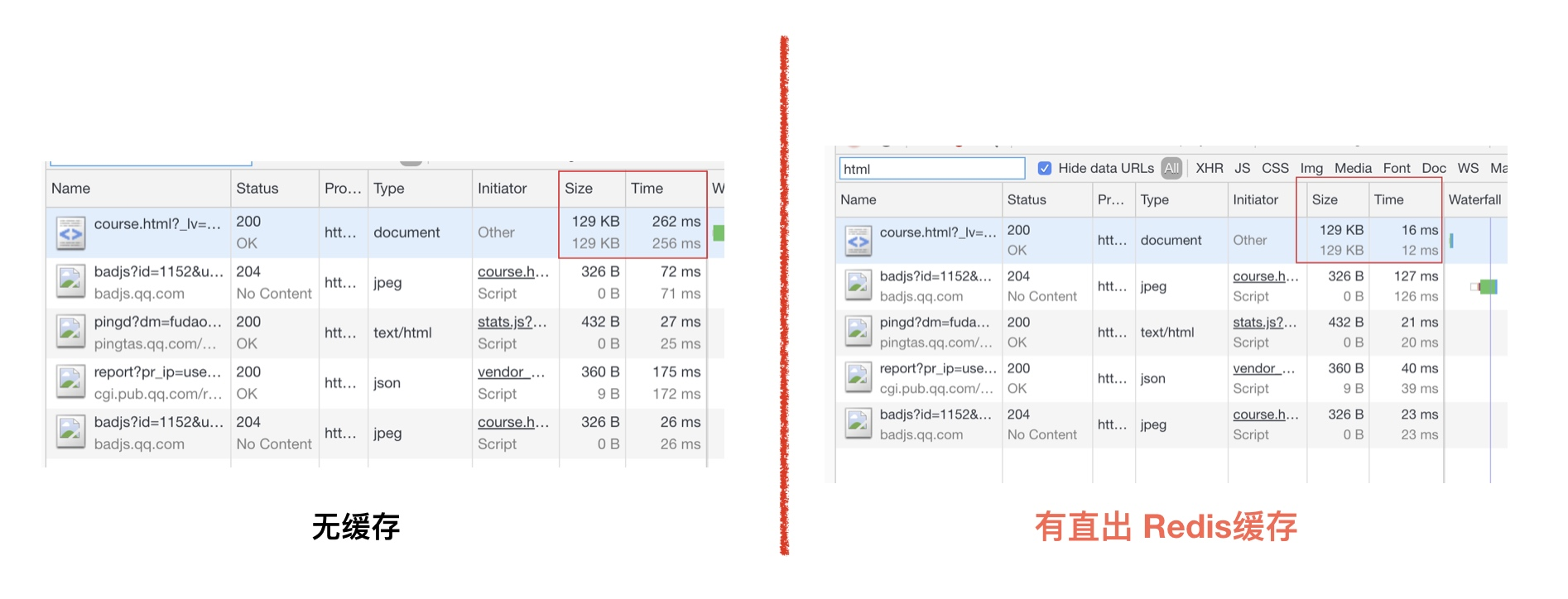Open stats.js initiator link in right panel

pos(1265,322)
